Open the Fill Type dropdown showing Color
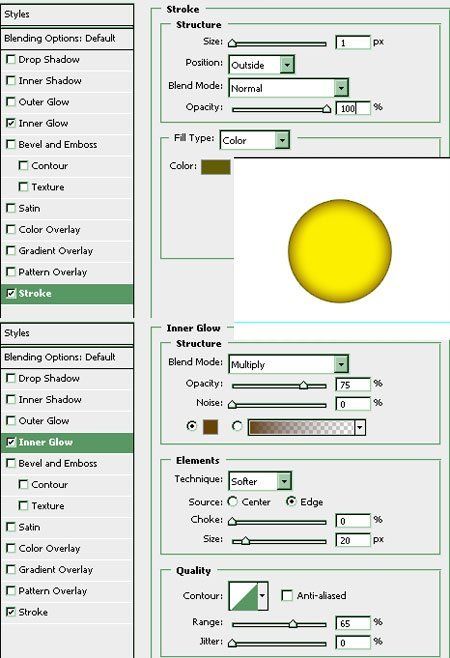 tap(282, 140)
